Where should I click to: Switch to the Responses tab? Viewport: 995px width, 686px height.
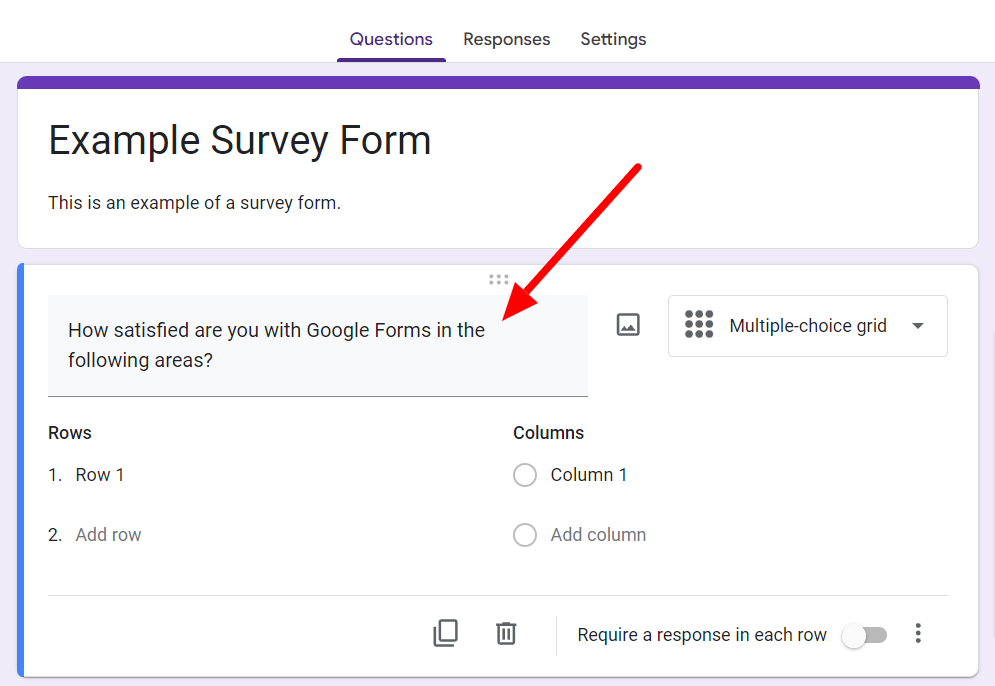click(506, 39)
